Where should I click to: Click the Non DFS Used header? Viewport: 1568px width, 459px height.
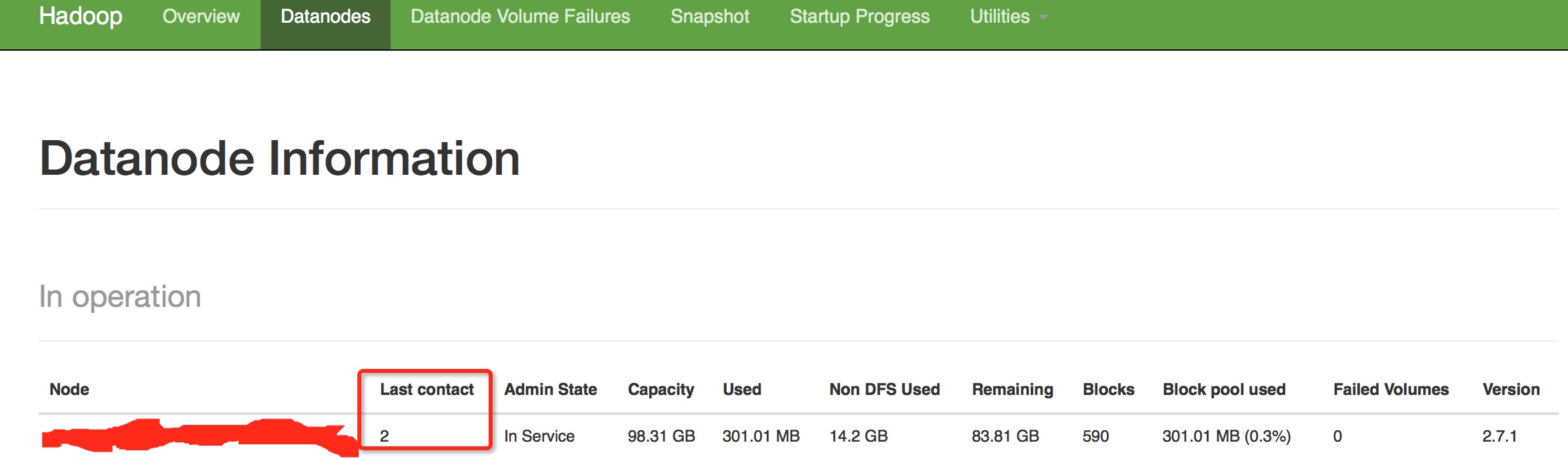pos(885,389)
